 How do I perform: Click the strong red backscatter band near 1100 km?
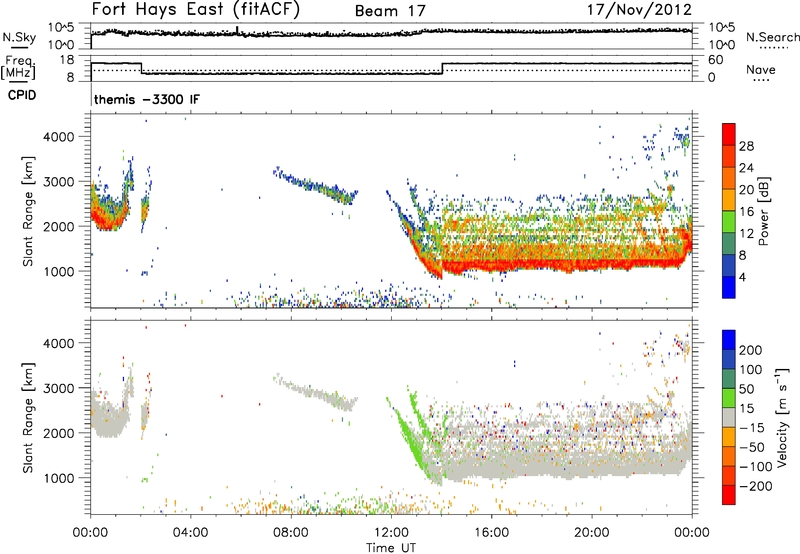(x=561, y=264)
